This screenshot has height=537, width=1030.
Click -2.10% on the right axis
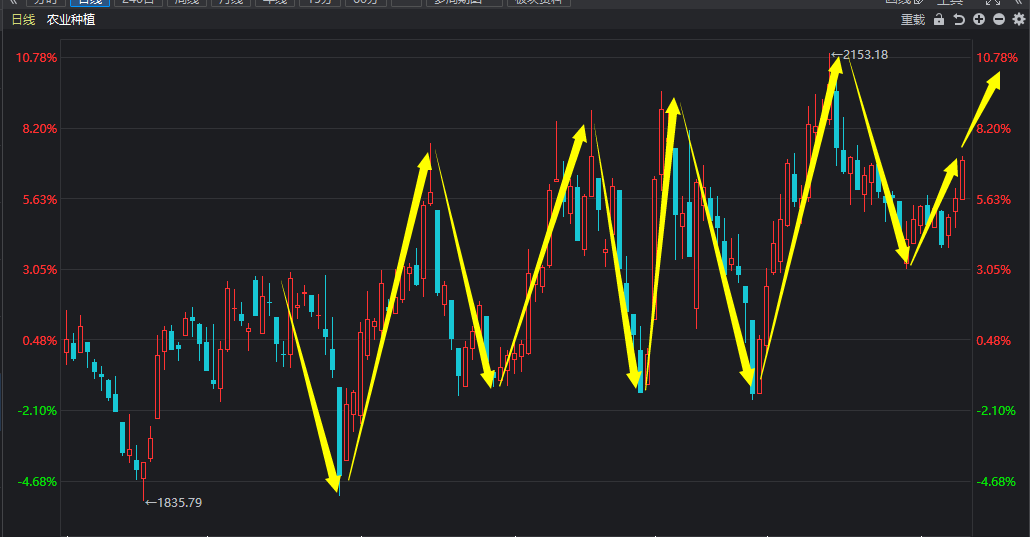pyautogui.click(x=996, y=411)
